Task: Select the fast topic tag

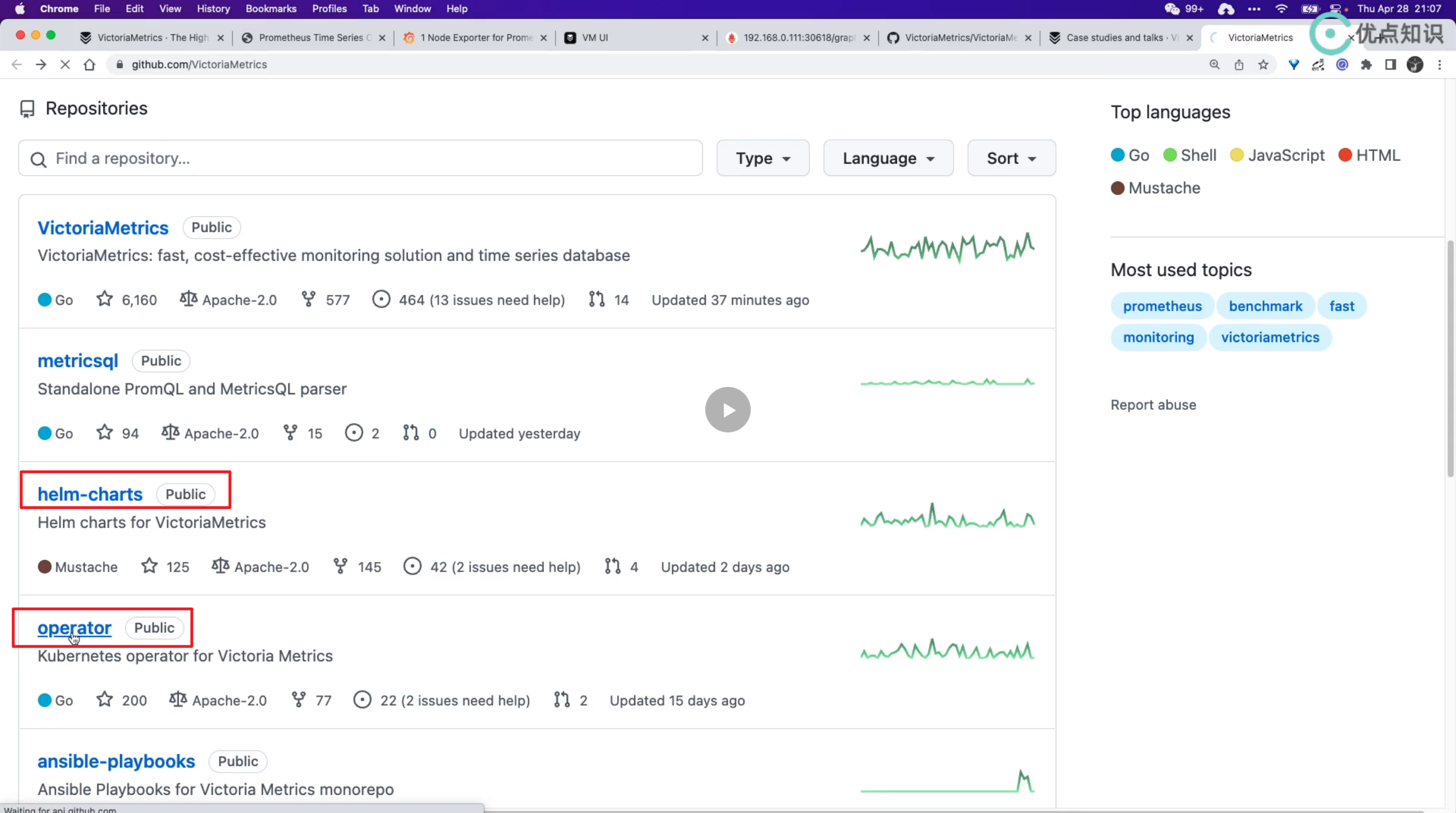Action: 1341,306
